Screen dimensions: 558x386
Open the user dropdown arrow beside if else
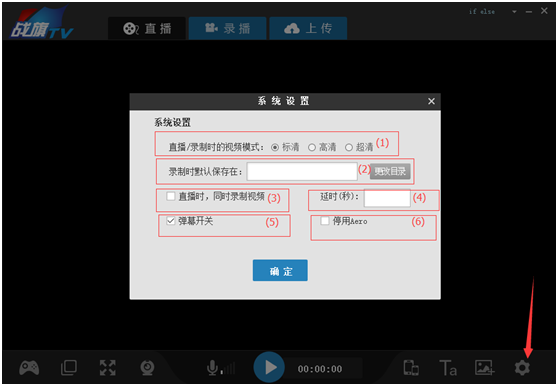click(514, 12)
